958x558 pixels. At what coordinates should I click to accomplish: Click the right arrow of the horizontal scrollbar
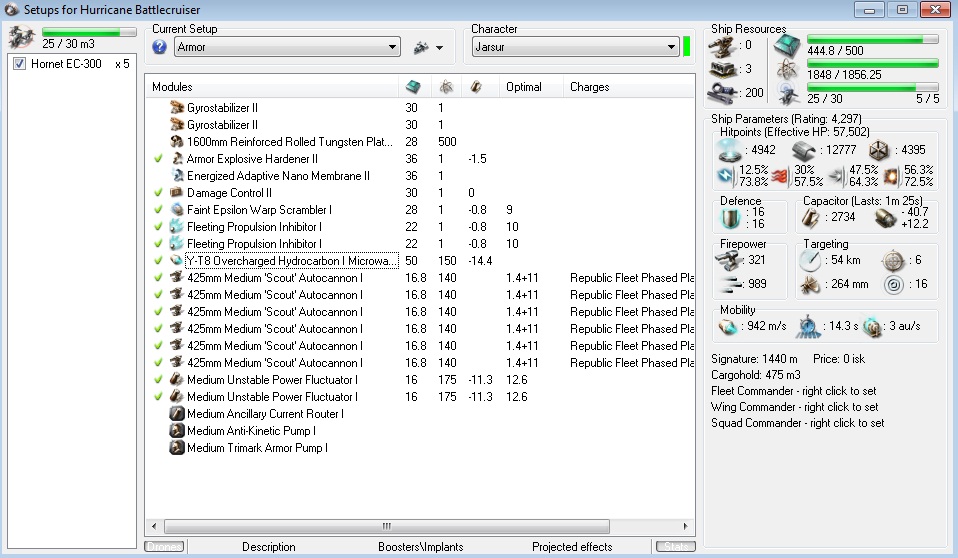coord(686,526)
